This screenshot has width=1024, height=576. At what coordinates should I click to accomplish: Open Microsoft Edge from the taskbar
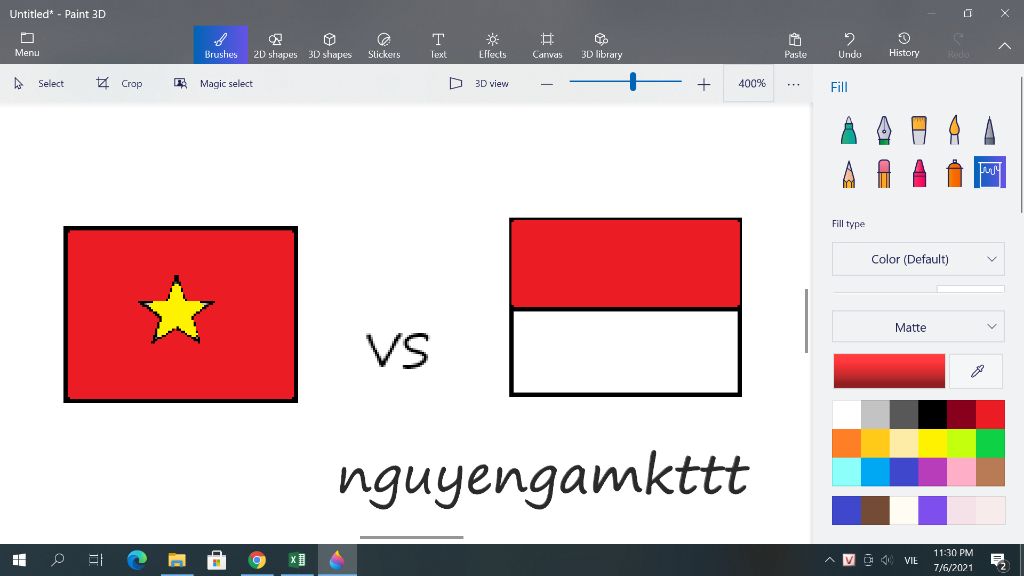136,560
